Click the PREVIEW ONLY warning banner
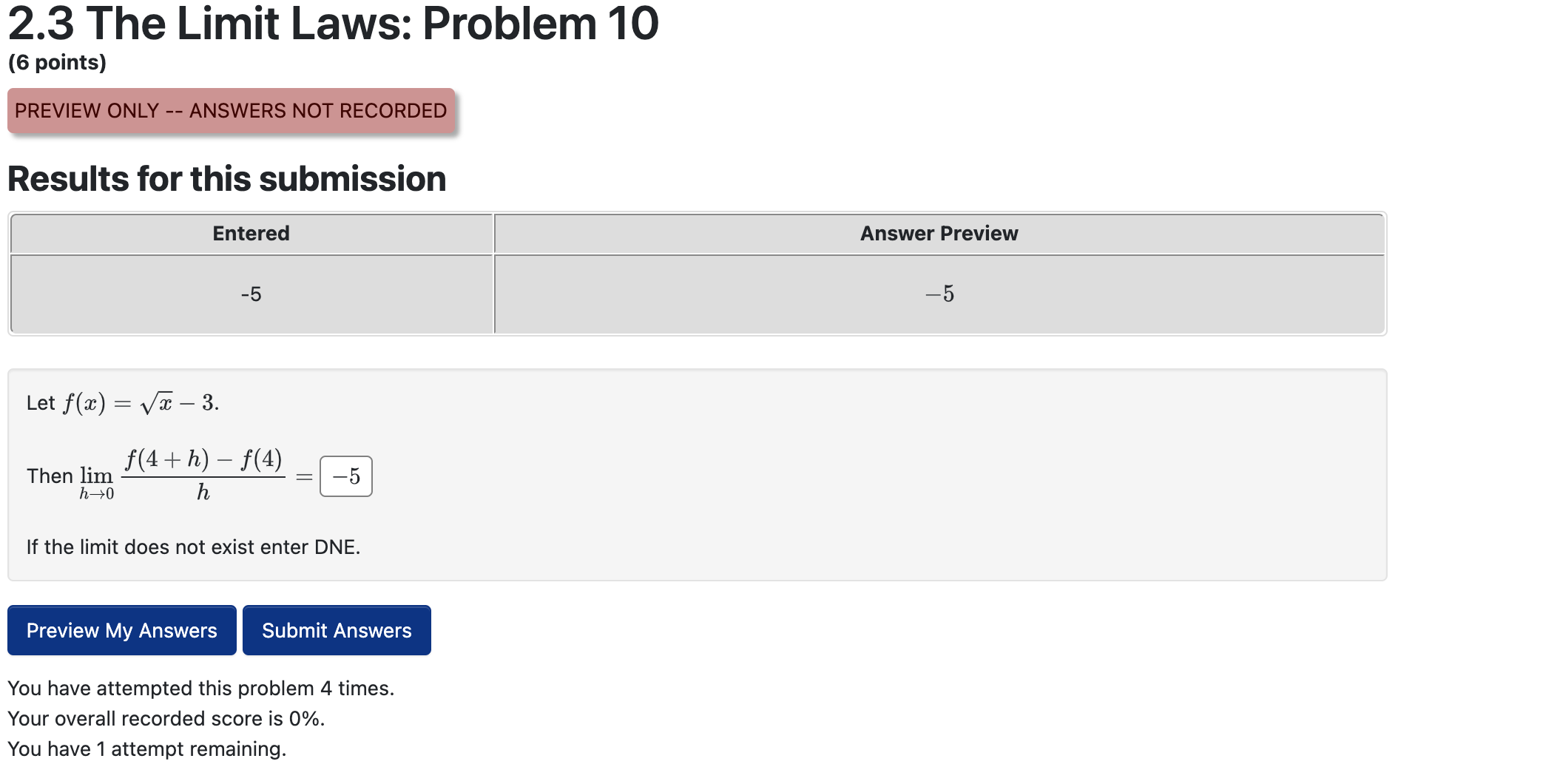This screenshot has height=784, width=1543. pos(229,111)
